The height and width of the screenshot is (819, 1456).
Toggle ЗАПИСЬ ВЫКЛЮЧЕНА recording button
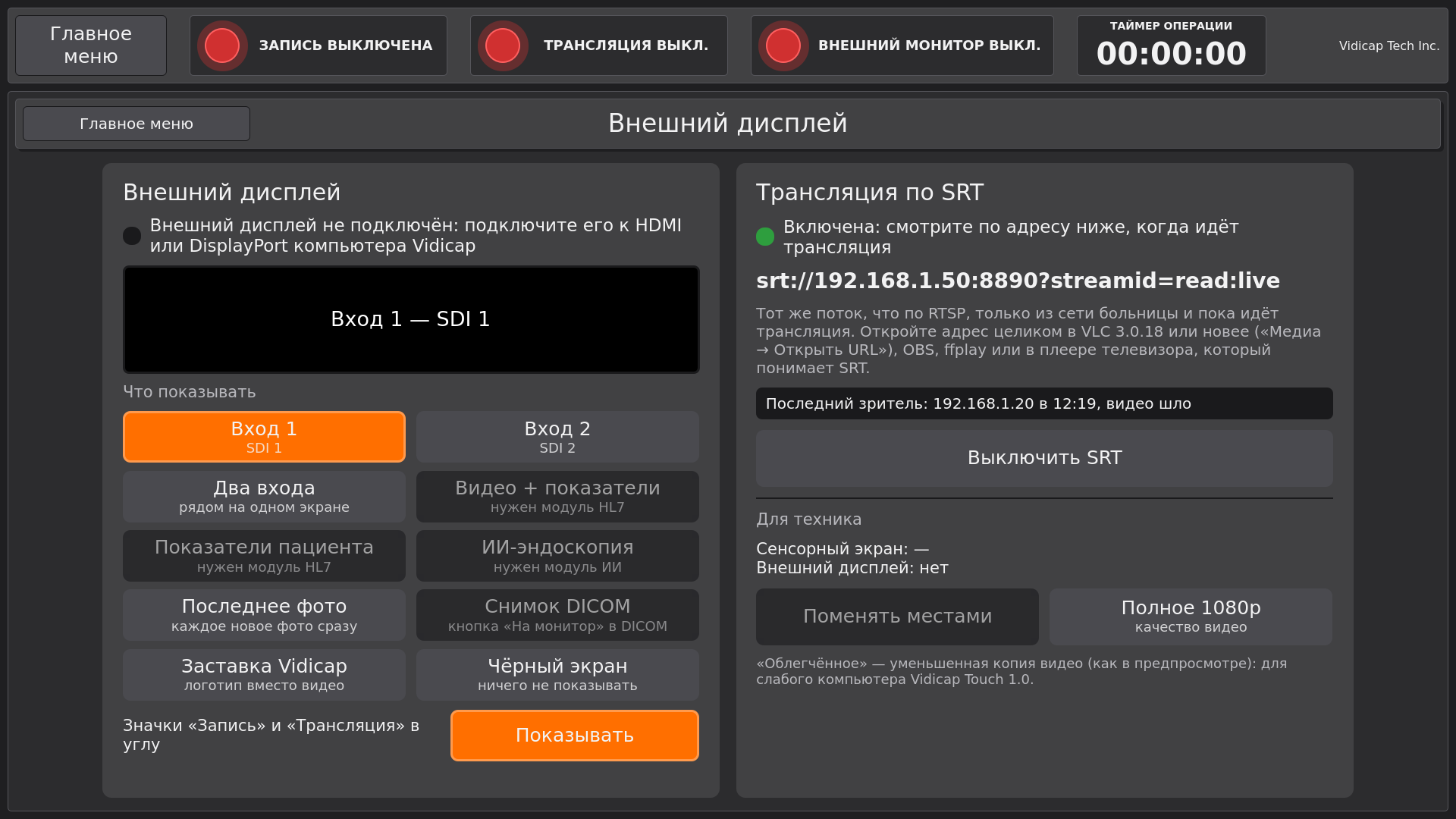pos(318,45)
